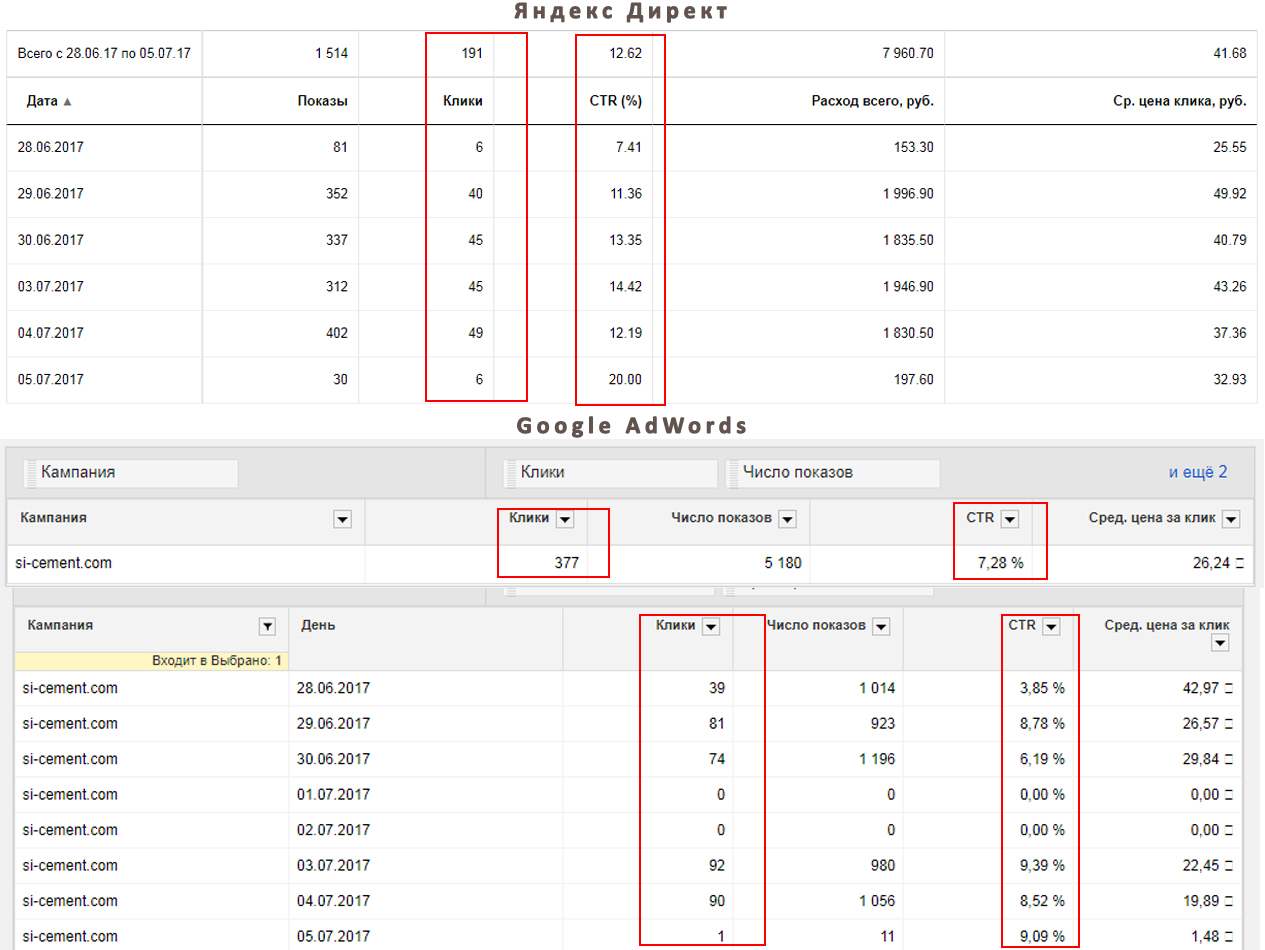Click the 'CTR (%)' column header
Viewport: 1265px width, 950px height.
pyautogui.click(x=616, y=101)
